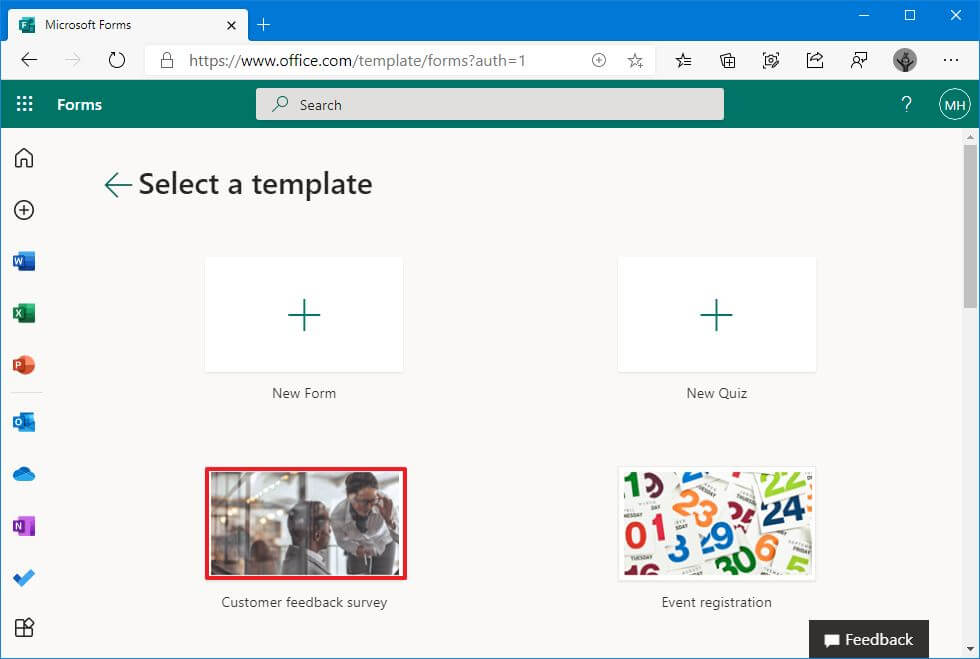Open OneDrive from the left sidebar
980x659 pixels.
coord(24,474)
